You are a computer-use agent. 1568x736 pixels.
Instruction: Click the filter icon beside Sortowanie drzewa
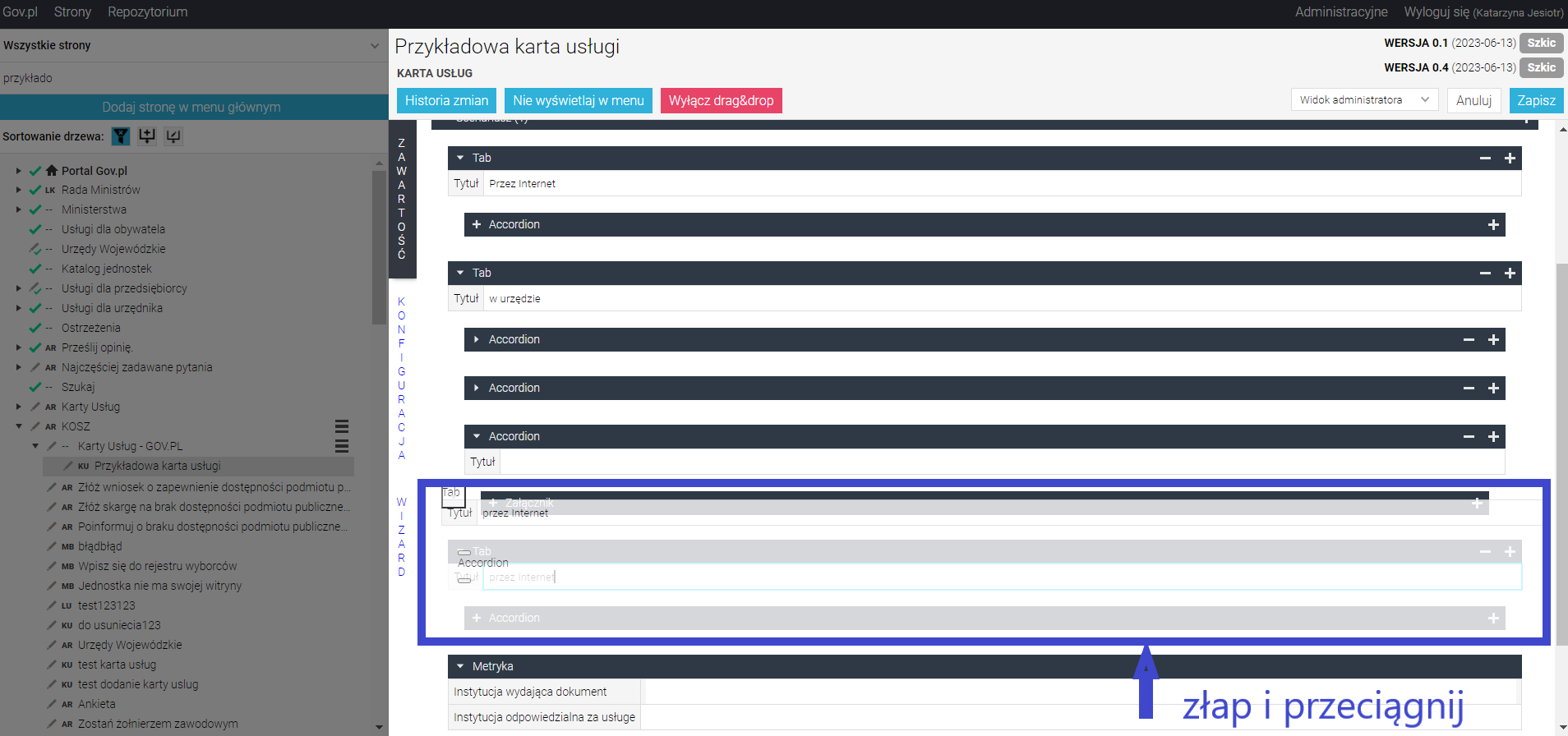coord(121,136)
